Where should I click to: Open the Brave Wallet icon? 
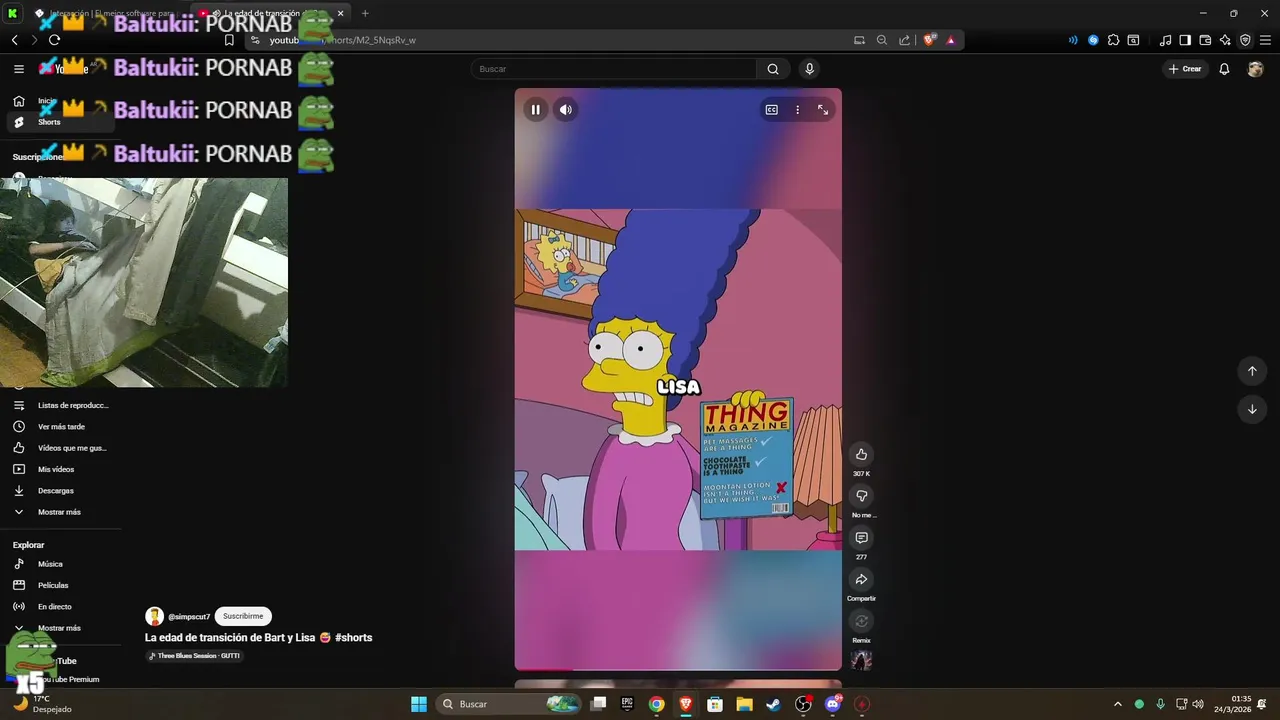[x=1205, y=40]
